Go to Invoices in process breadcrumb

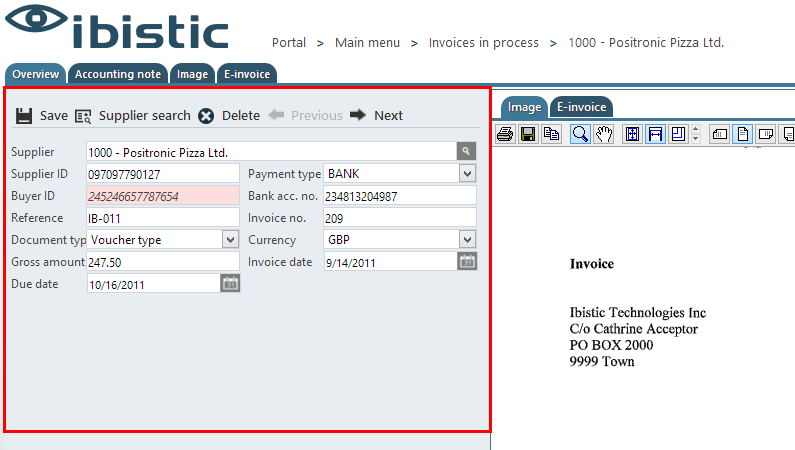click(484, 43)
